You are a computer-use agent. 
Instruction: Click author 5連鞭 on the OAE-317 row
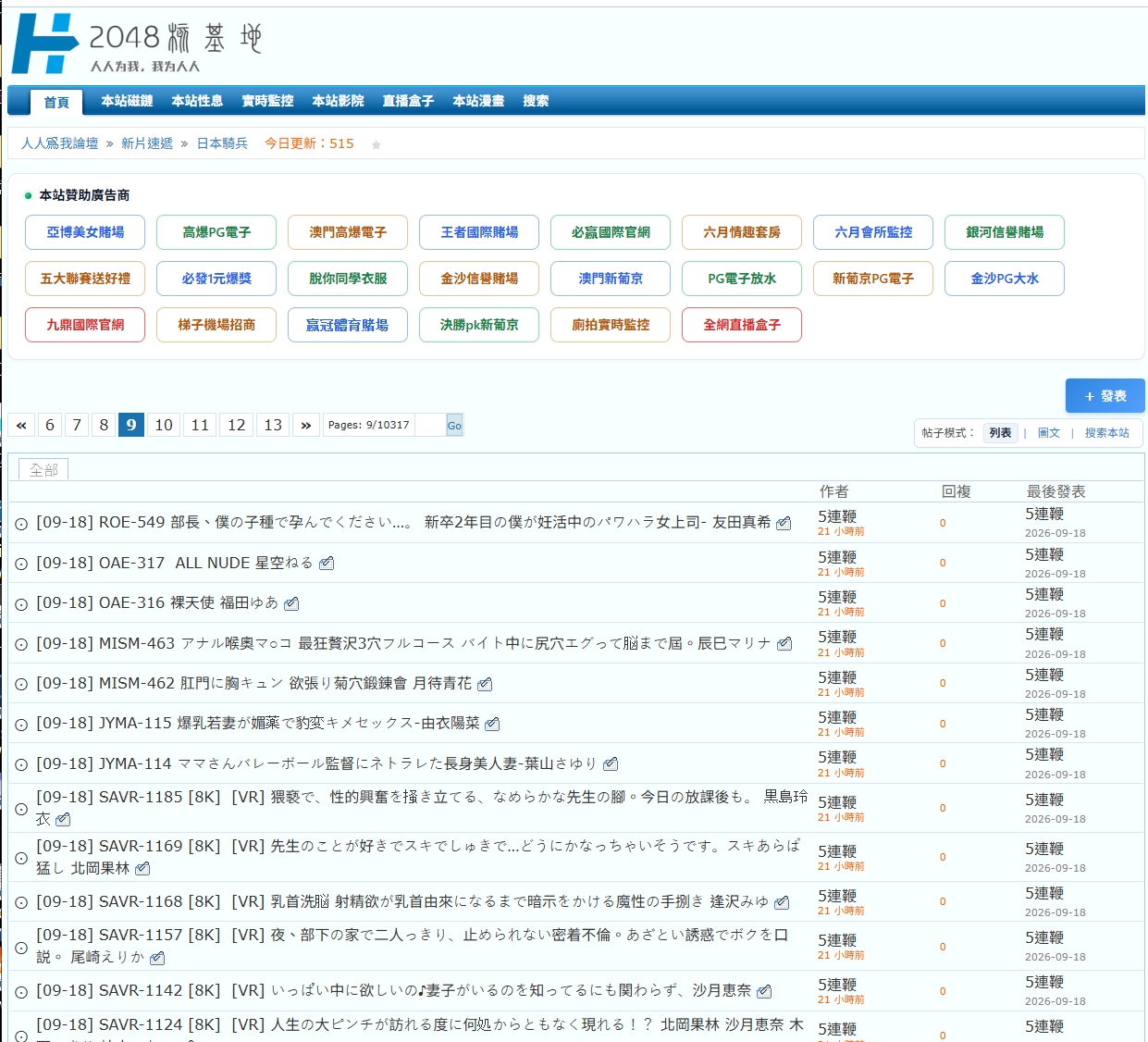click(837, 557)
